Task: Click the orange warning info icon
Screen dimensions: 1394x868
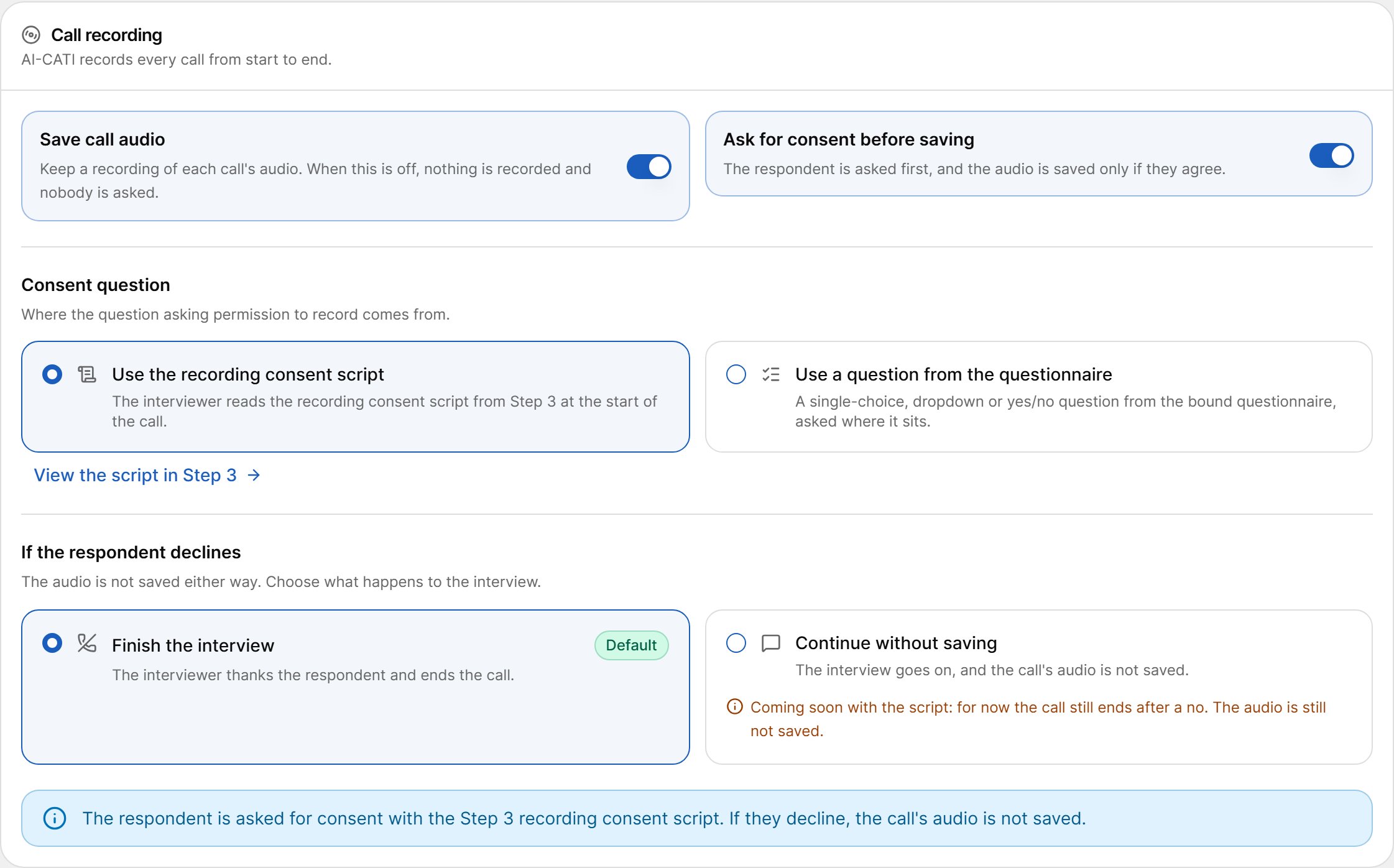Action: [735, 707]
